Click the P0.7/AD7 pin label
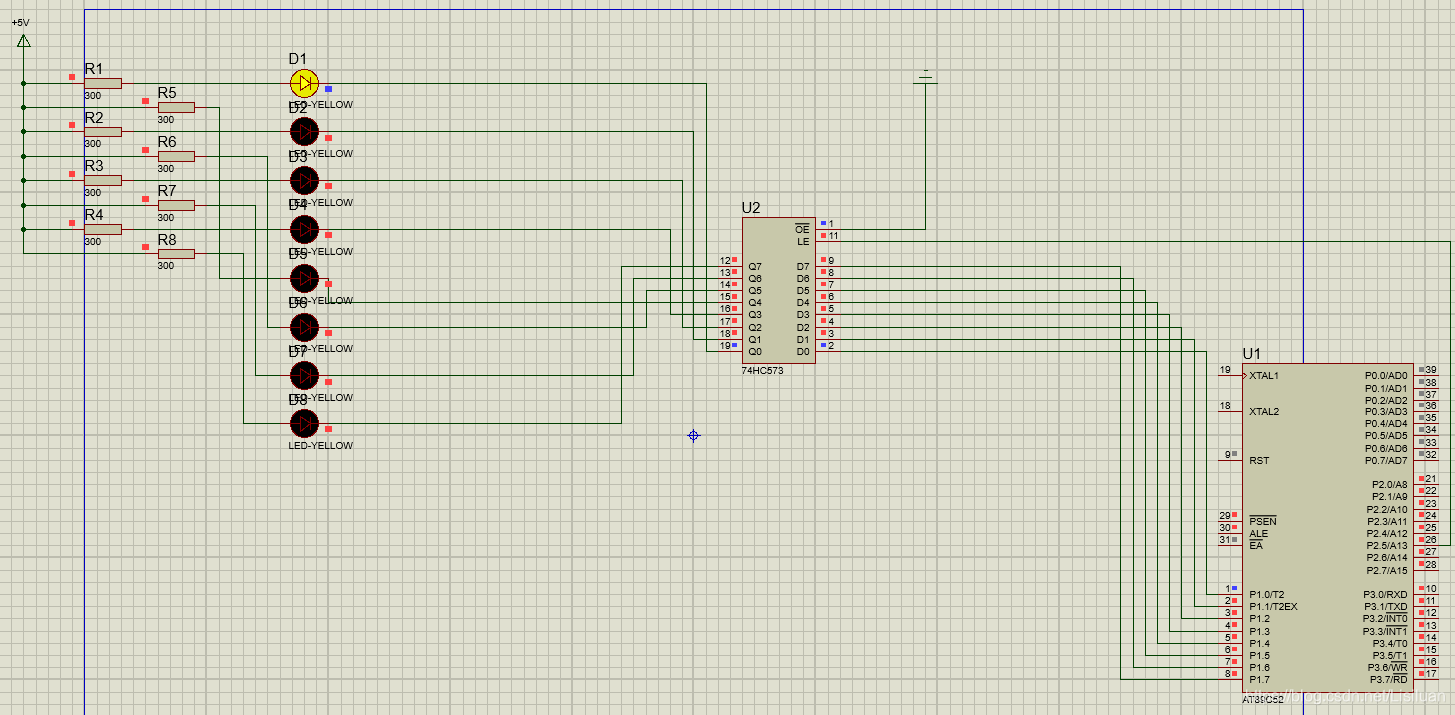This screenshot has width=1455, height=715. coord(1386,461)
